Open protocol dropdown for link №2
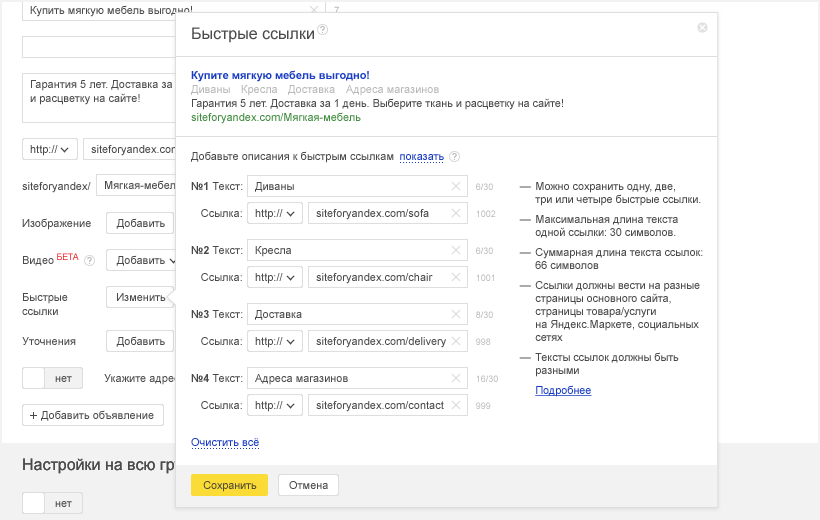The width and height of the screenshot is (820, 520). (x=275, y=277)
